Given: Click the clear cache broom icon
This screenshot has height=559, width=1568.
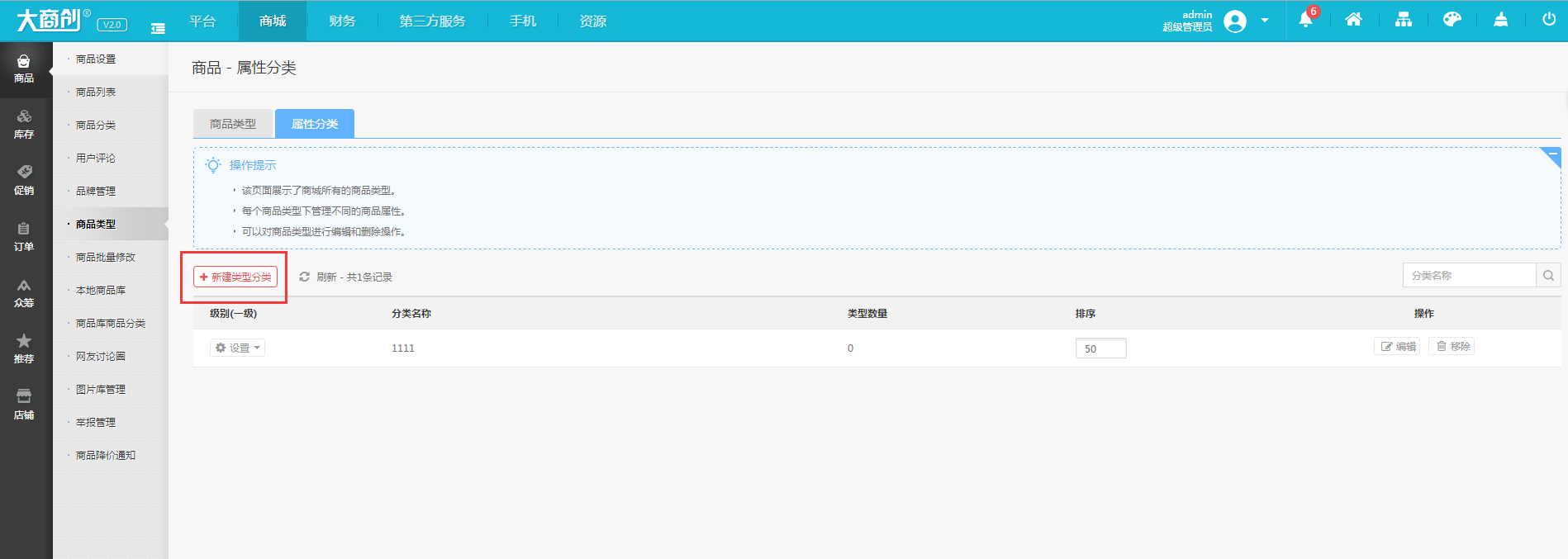Looking at the screenshot, I should (x=1500, y=20).
